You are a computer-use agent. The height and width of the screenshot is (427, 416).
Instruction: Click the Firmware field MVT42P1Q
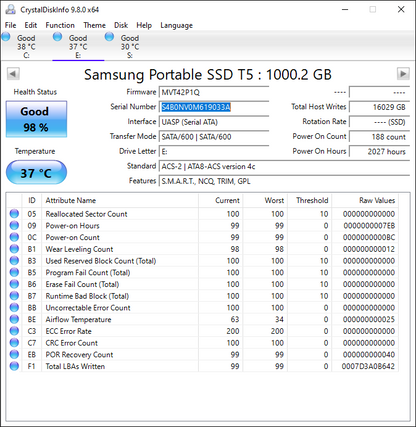click(214, 92)
